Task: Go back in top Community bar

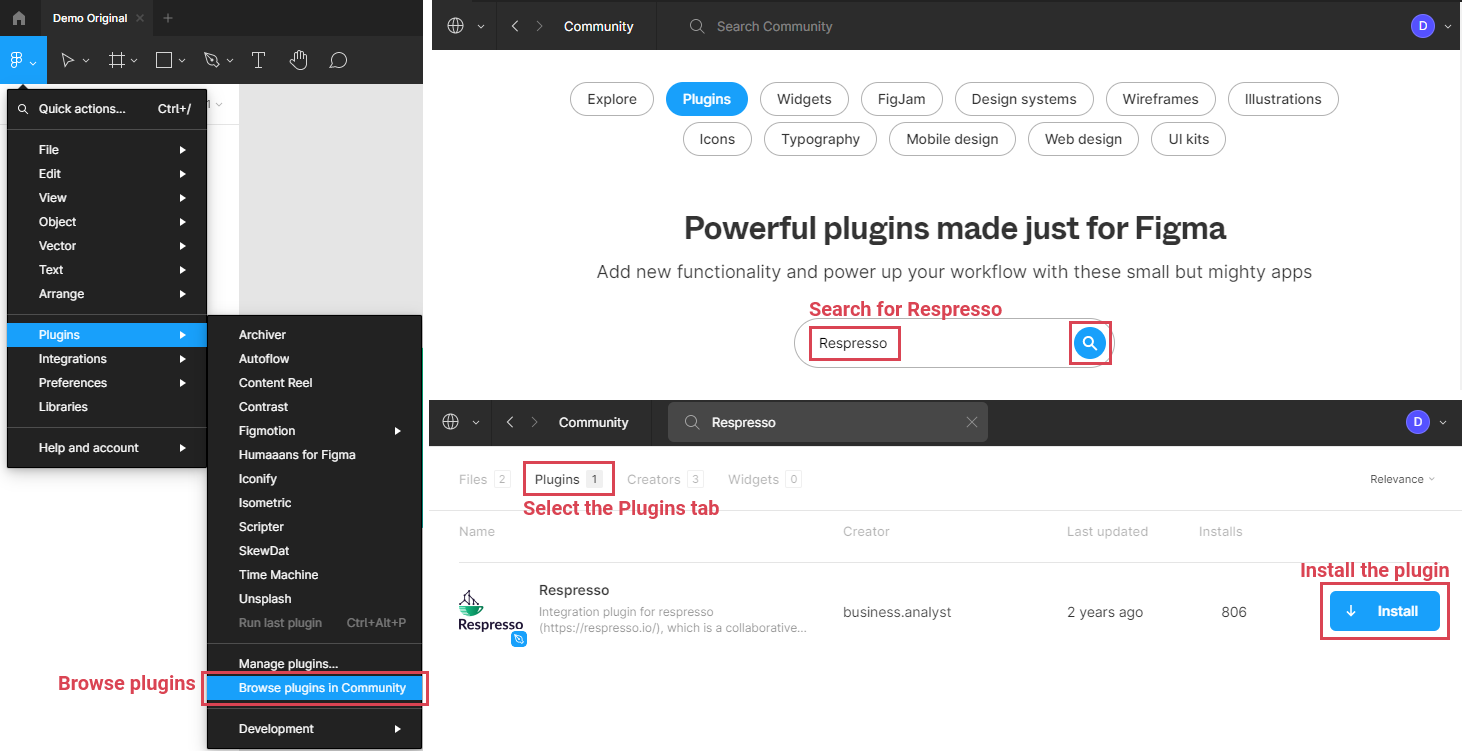Action: pos(515,26)
